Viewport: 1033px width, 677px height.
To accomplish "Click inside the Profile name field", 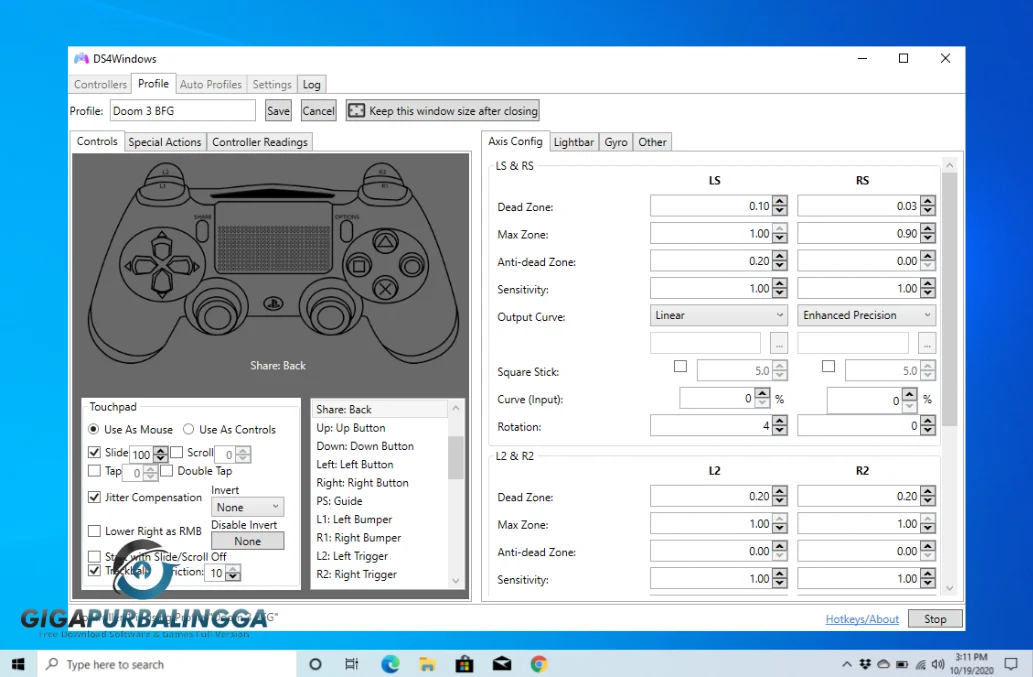I will (x=182, y=110).
